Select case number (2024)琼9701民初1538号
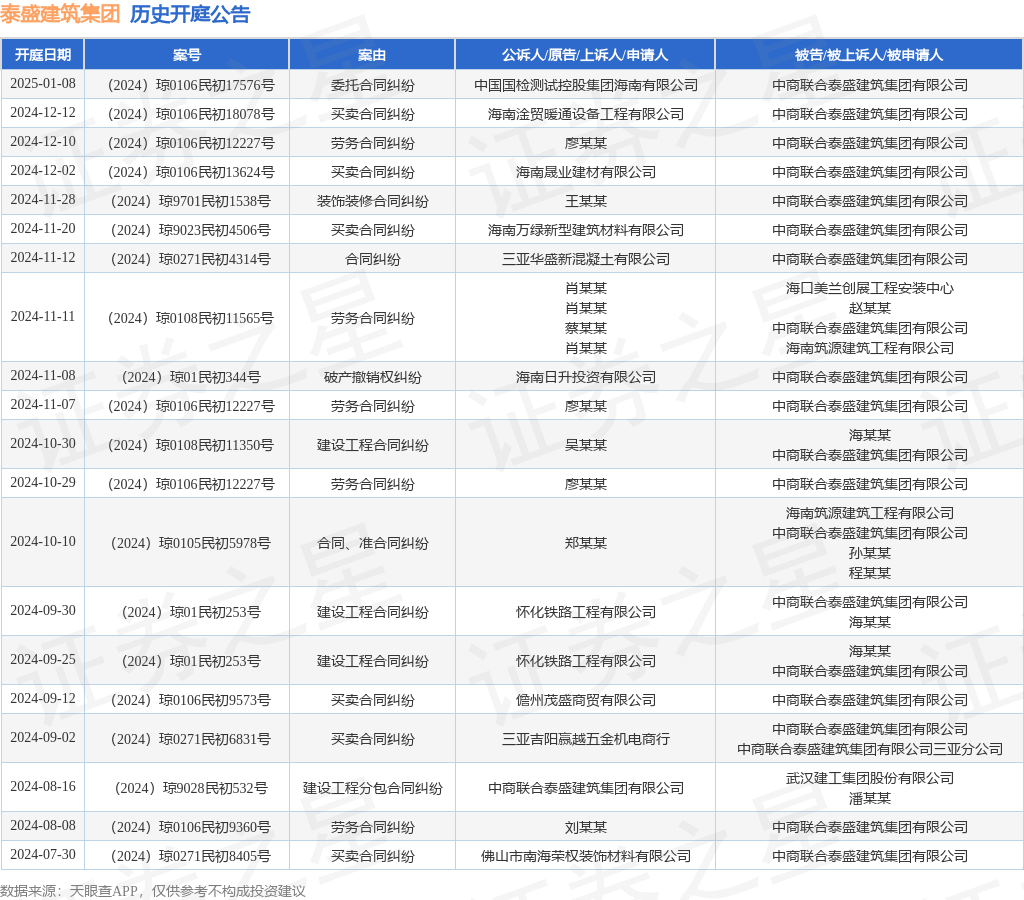 tap(191, 201)
